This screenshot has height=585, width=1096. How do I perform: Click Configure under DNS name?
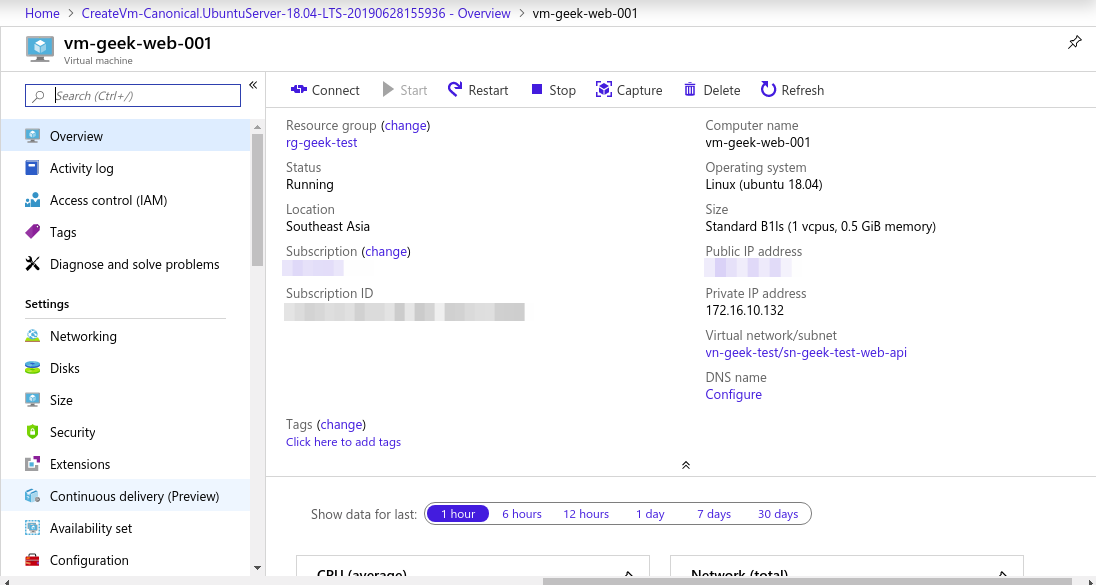pos(733,394)
